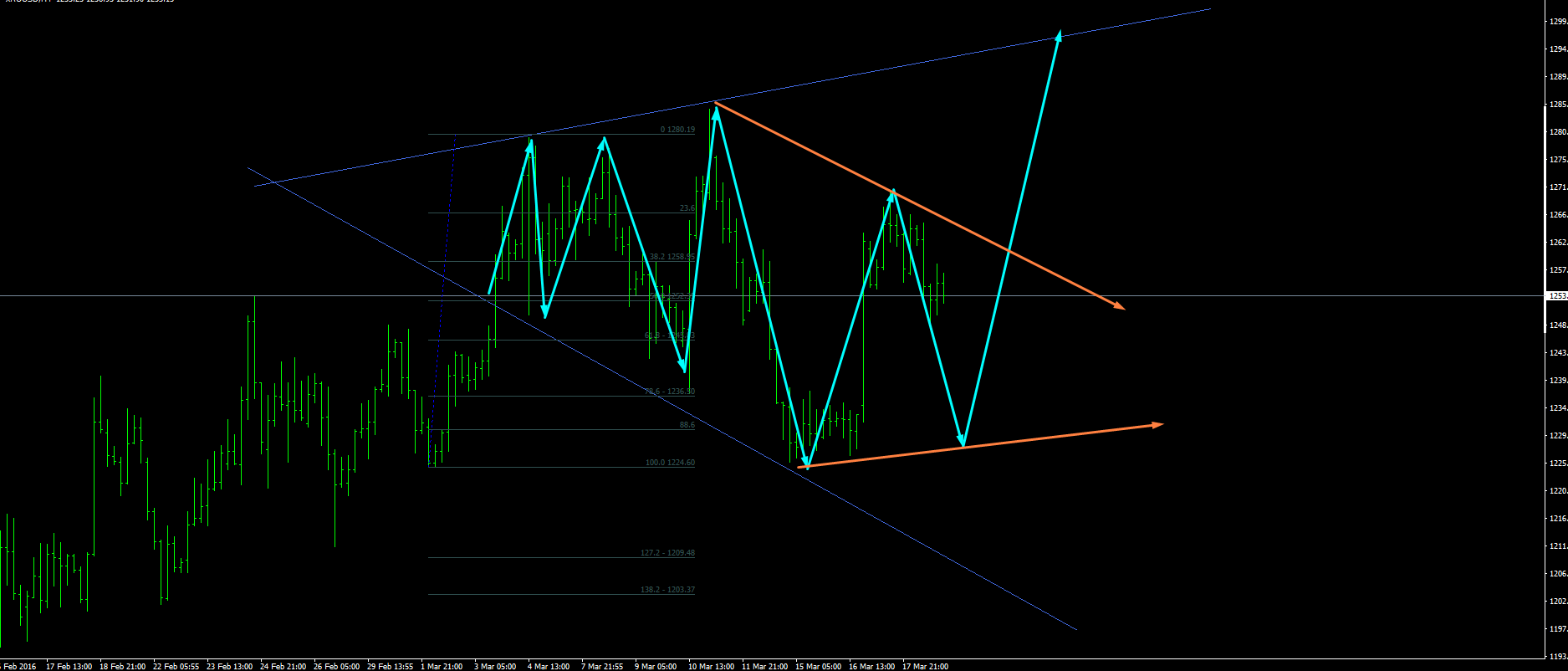Select the 23.6 Fibonacci level label
Viewport: 1568px width, 671px height.
coord(687,208)
